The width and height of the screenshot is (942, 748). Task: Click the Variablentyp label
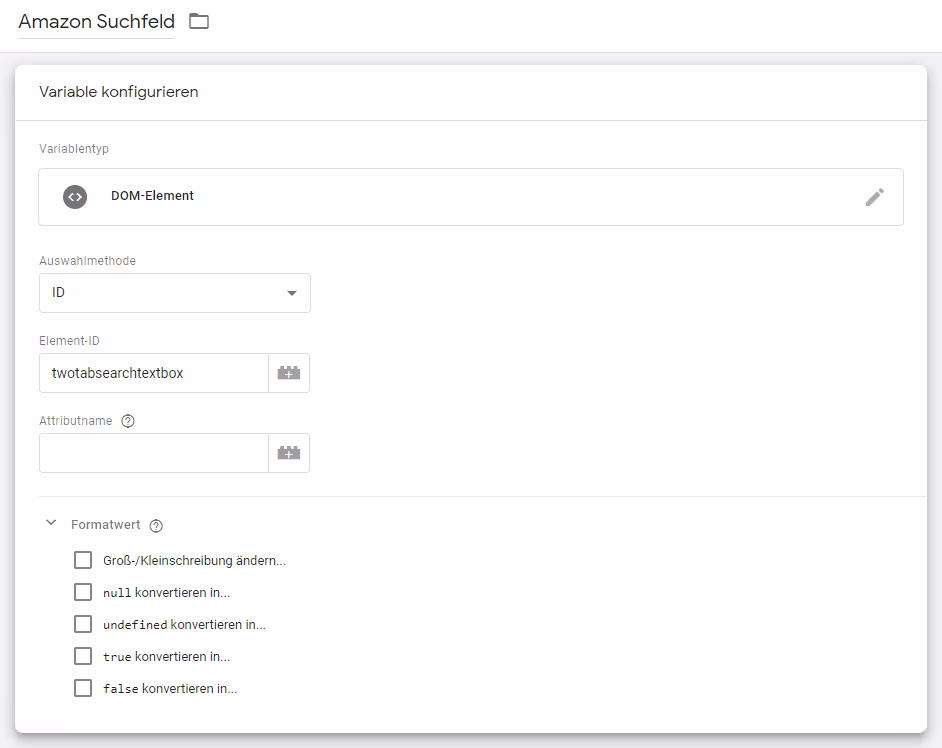click(74, 148)
